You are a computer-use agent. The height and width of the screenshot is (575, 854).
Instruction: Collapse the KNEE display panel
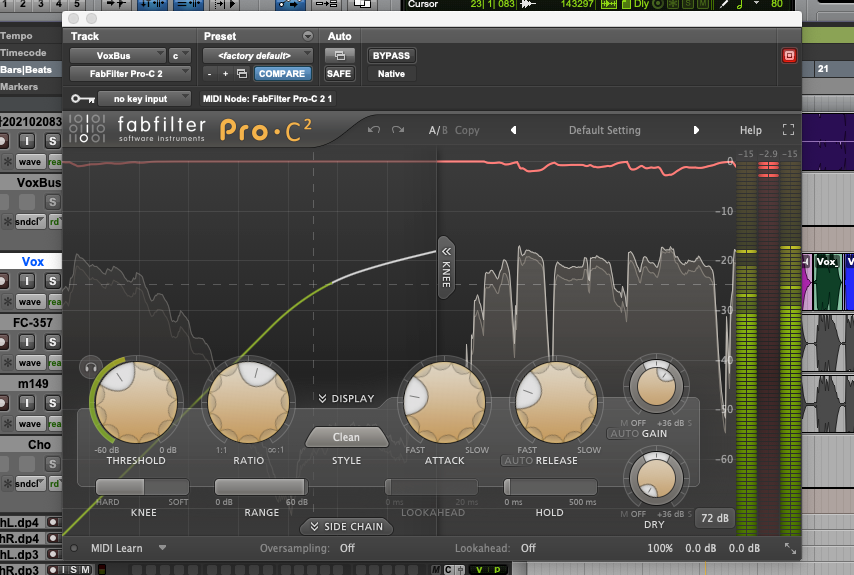pyautogui.click(x=446, y=267)
